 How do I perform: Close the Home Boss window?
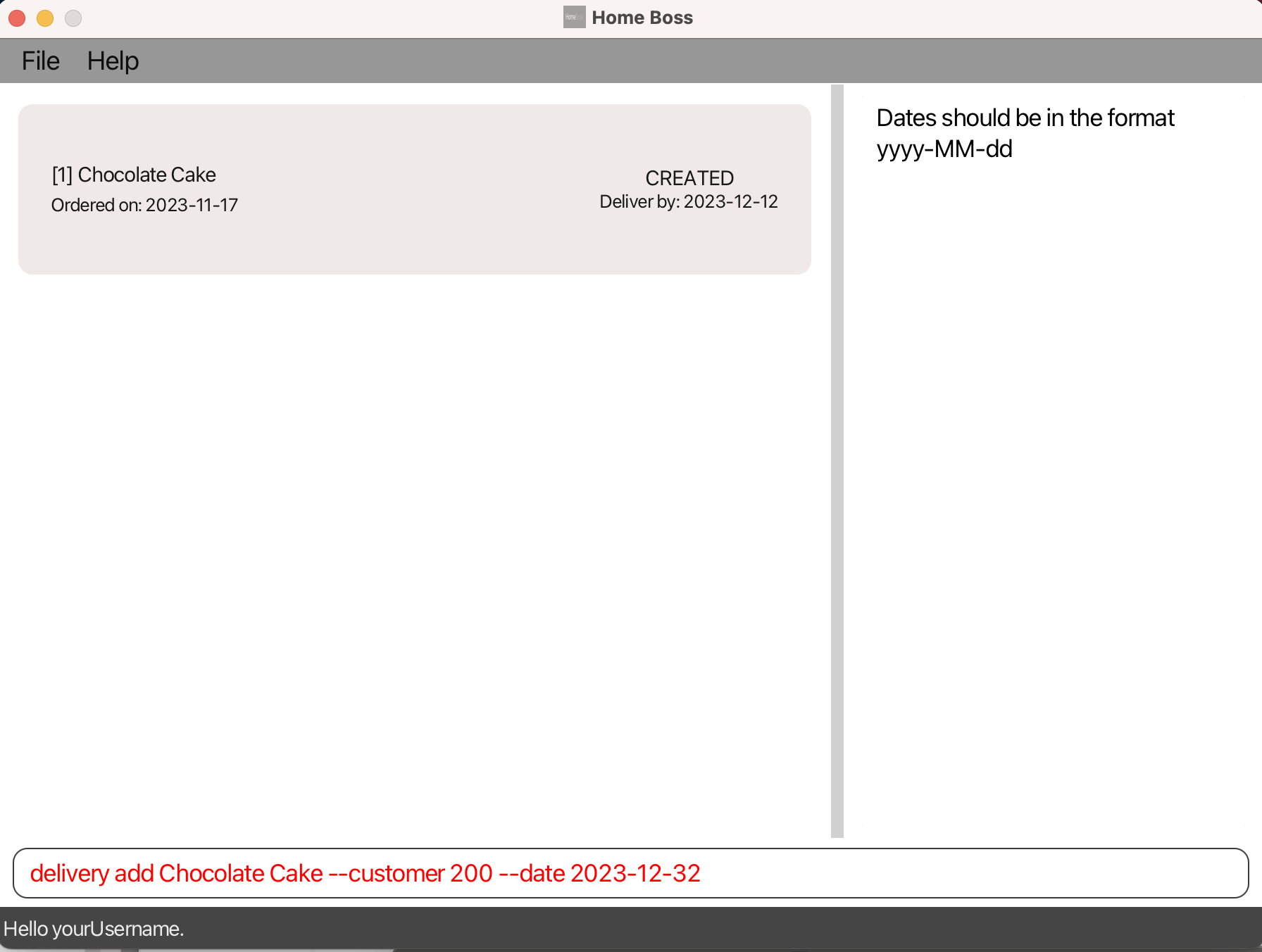[17, 18]
